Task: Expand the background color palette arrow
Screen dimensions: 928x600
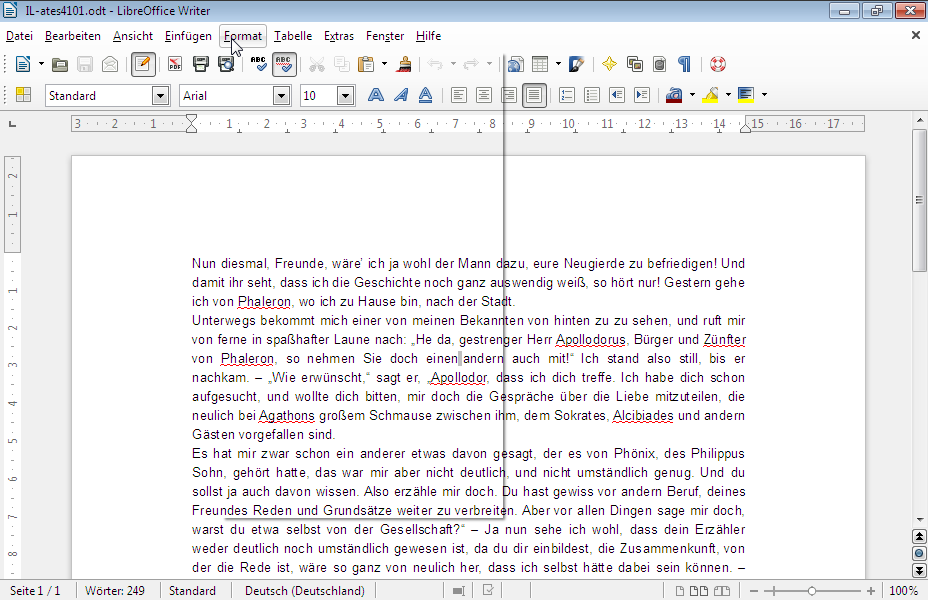Action: click(x=765, y=95)
